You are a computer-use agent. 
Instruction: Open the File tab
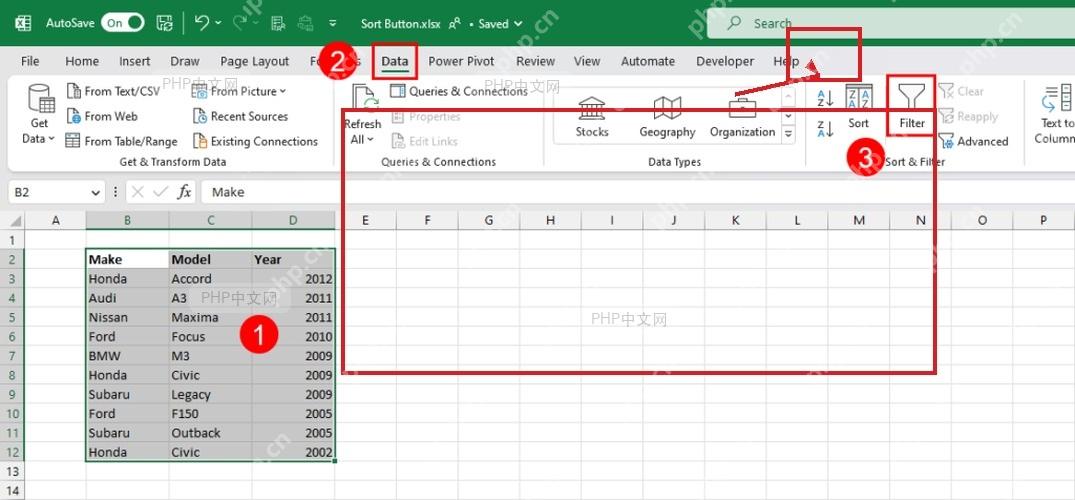(x=30, y=61)
